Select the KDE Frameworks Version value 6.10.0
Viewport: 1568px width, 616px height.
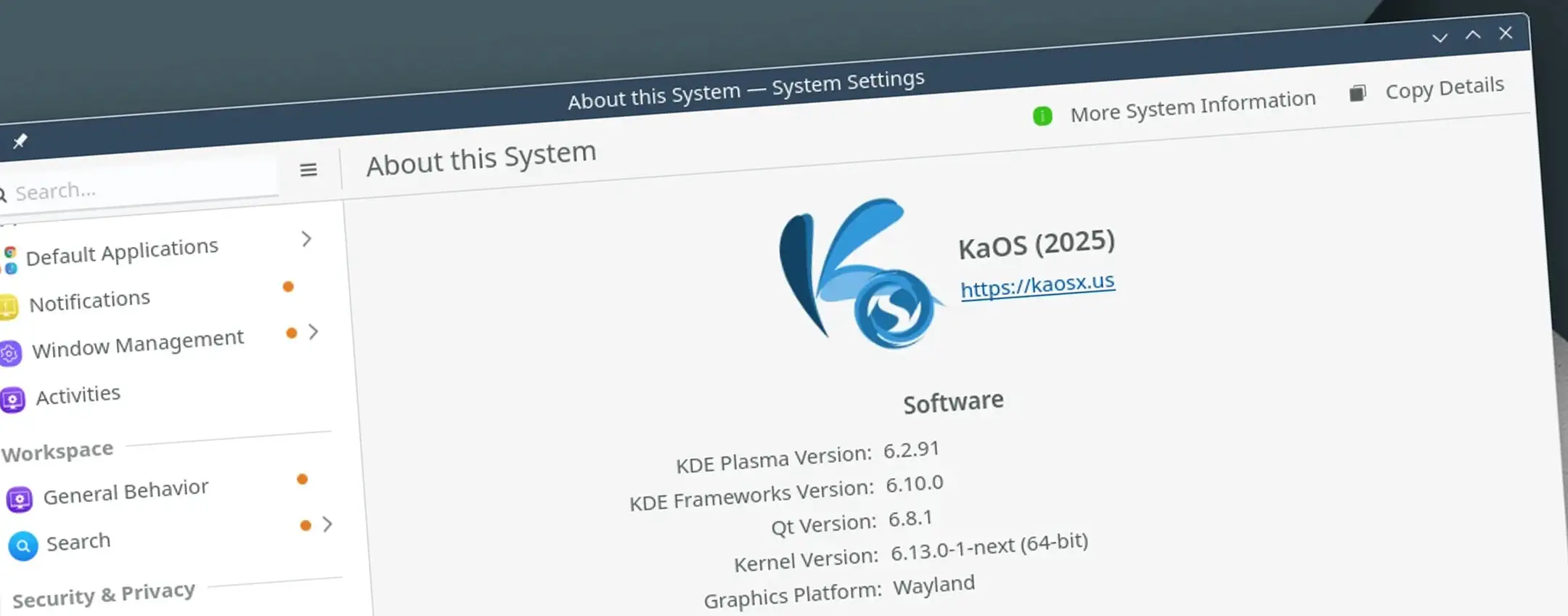[915, 484]
